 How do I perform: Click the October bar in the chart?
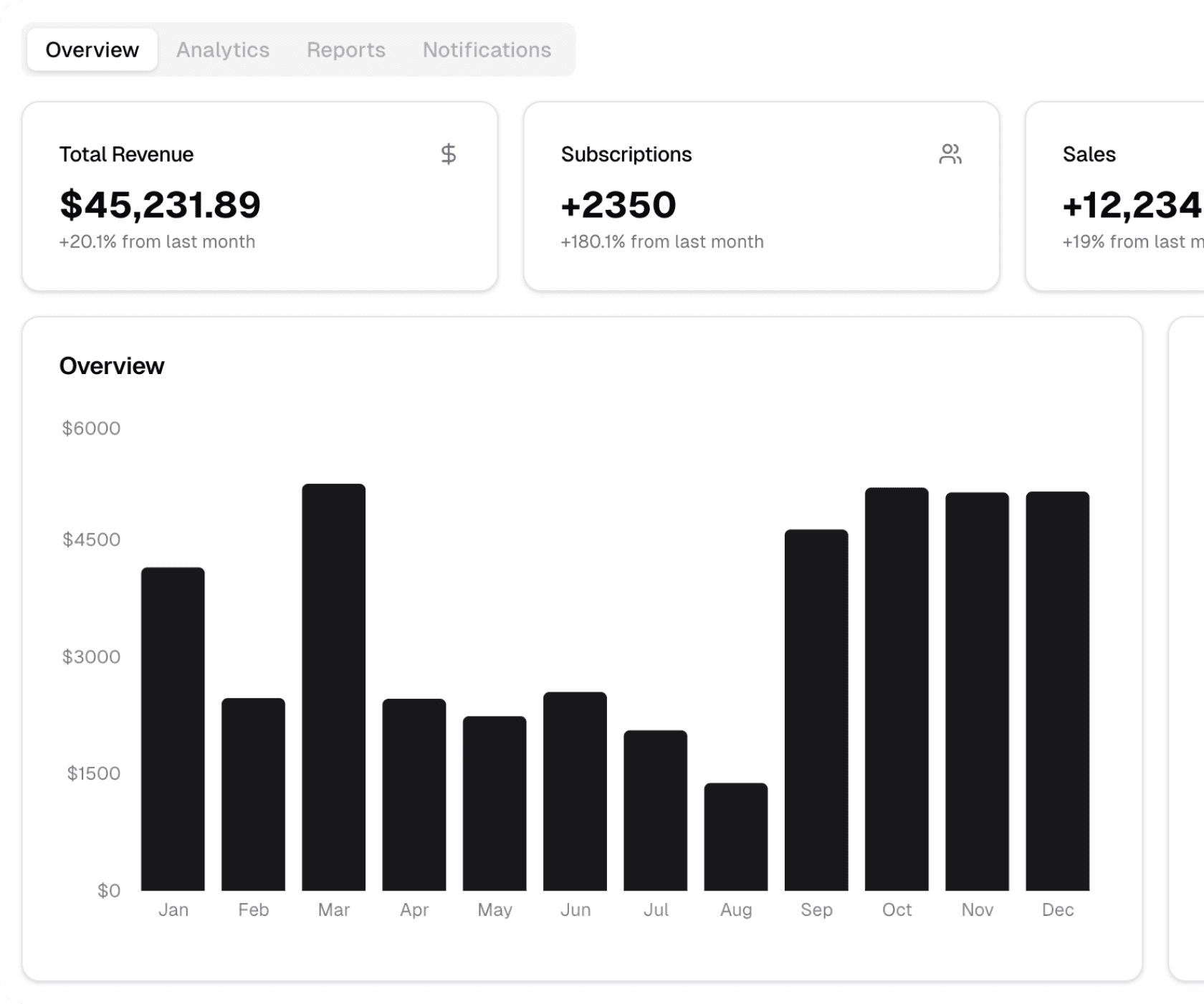897,689
